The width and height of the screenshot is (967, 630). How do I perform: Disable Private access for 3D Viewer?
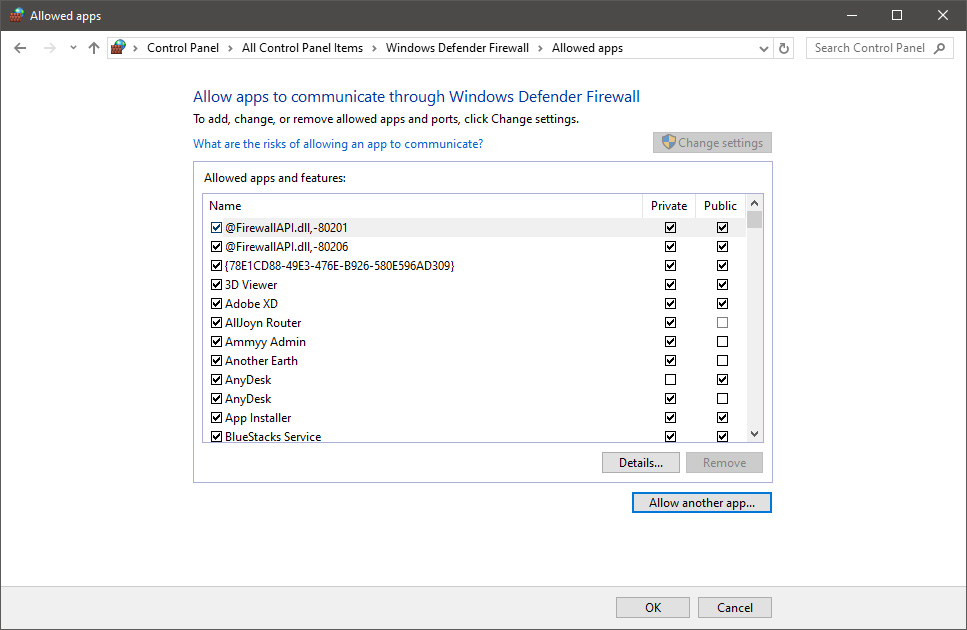pos(670,285)
